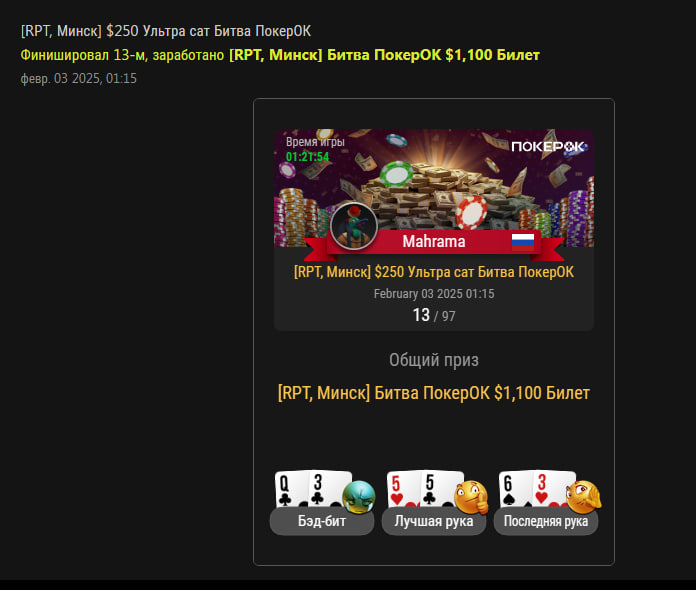Click the orange tournament name inside the card
The width and height of the screenshot is (696, 590).
pyautogui.click(x=434, y=272)
